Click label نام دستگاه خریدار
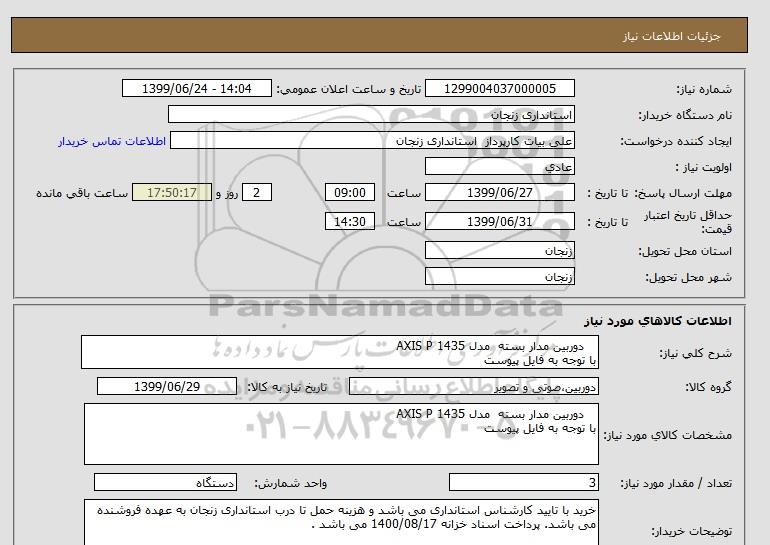Image resolution: width=770 pixels, height=545 pixels. (x=685, y=115)
